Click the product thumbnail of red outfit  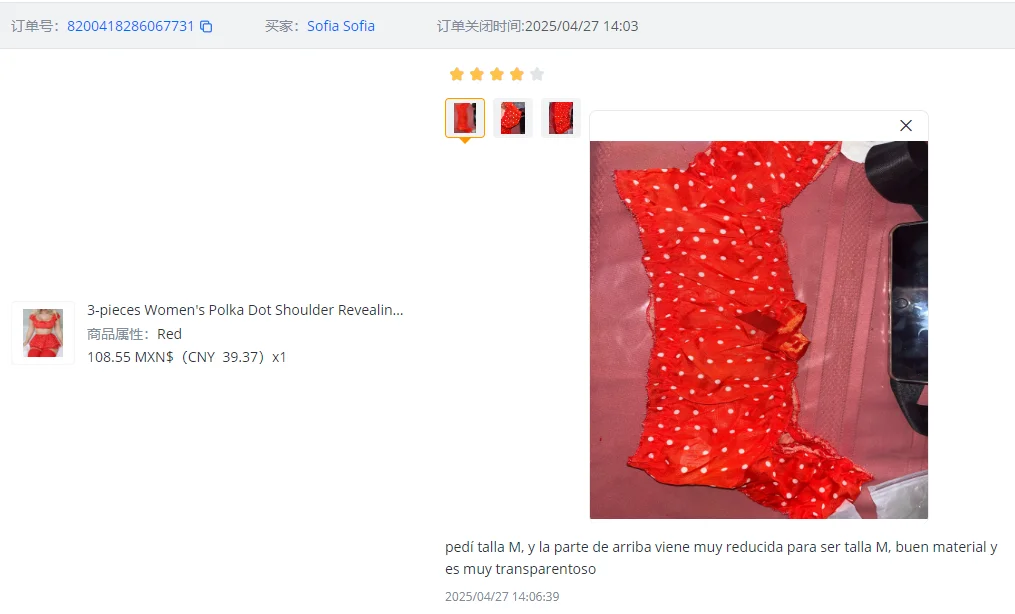[x=43, y=333]
